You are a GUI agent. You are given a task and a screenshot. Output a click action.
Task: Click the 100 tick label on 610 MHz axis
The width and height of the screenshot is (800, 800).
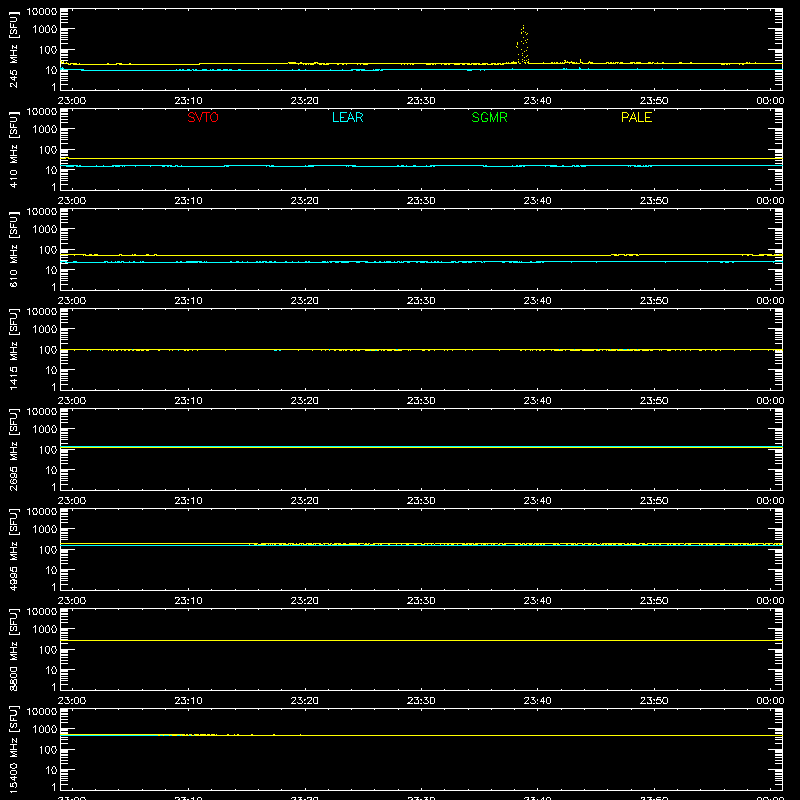[48, 250]
